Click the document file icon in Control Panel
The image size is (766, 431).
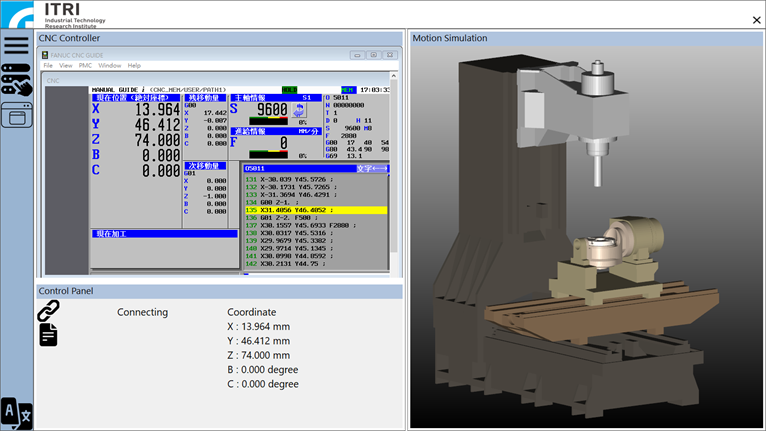(48, 335)
